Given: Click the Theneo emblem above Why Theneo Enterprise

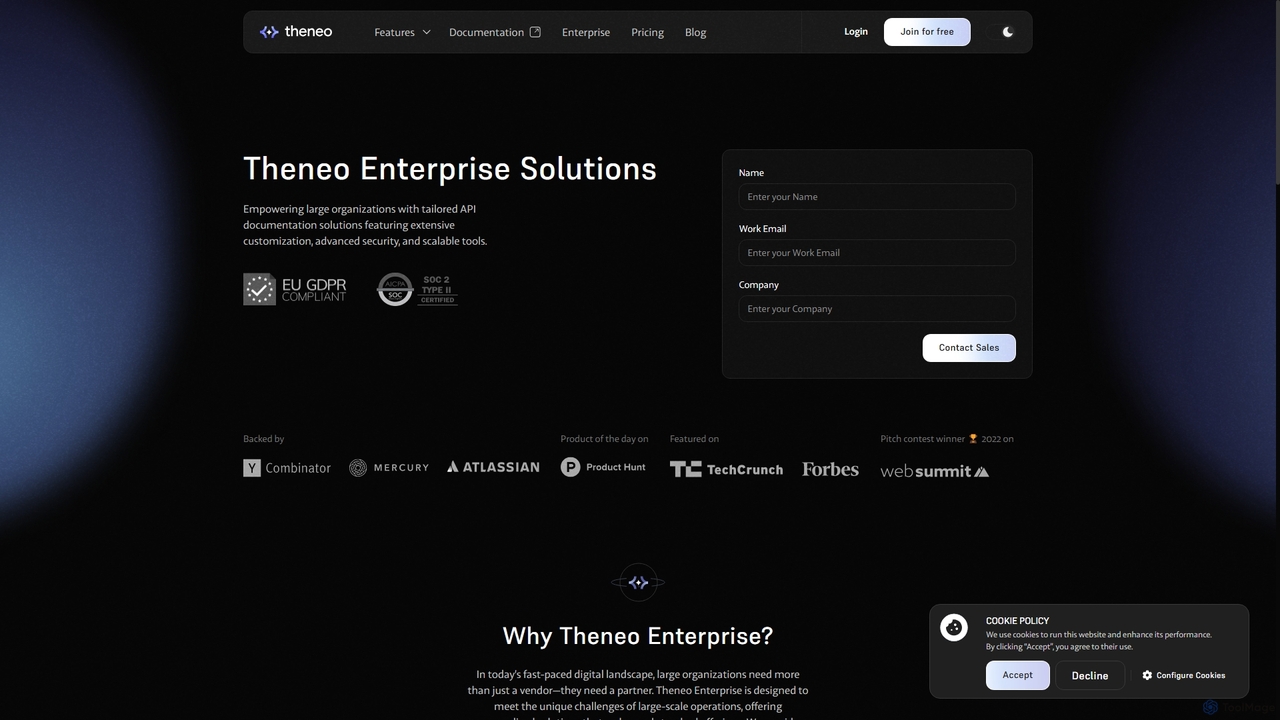Looking at the screenshot, I should (638, 582).
